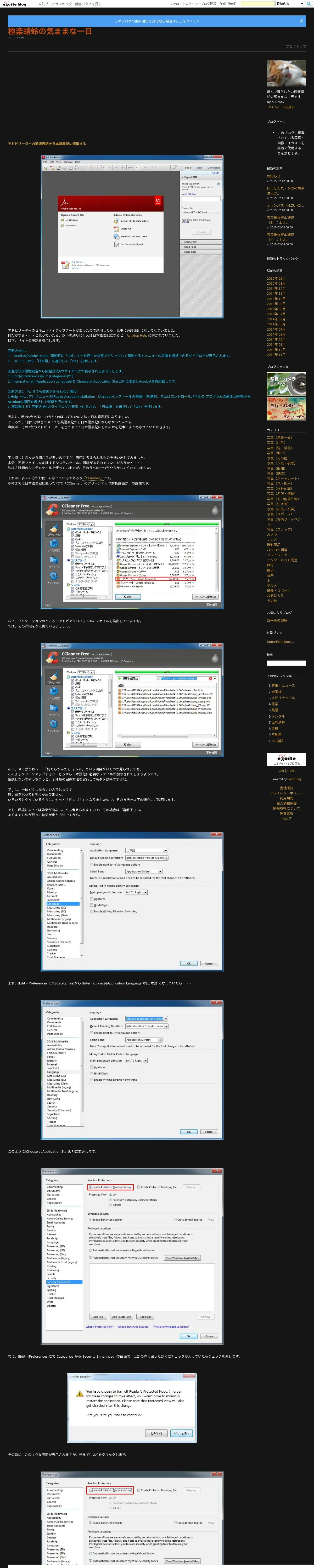Screen dimensions: 314x1568
Task: Open recent post 雪の箱根登山鉄道（3）
Action: point(281,220)
